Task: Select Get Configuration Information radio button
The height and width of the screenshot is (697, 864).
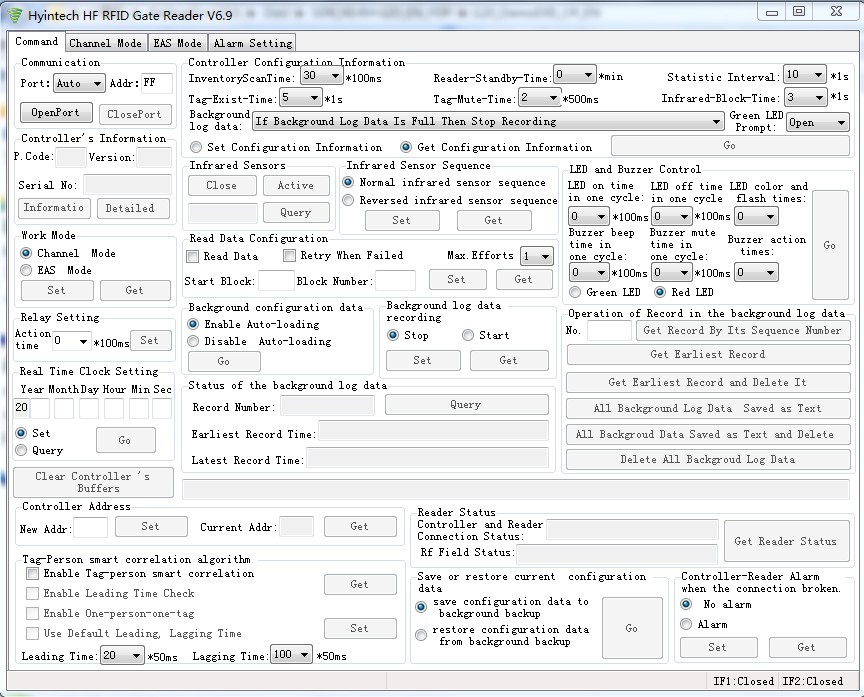Action: [496, 147]
